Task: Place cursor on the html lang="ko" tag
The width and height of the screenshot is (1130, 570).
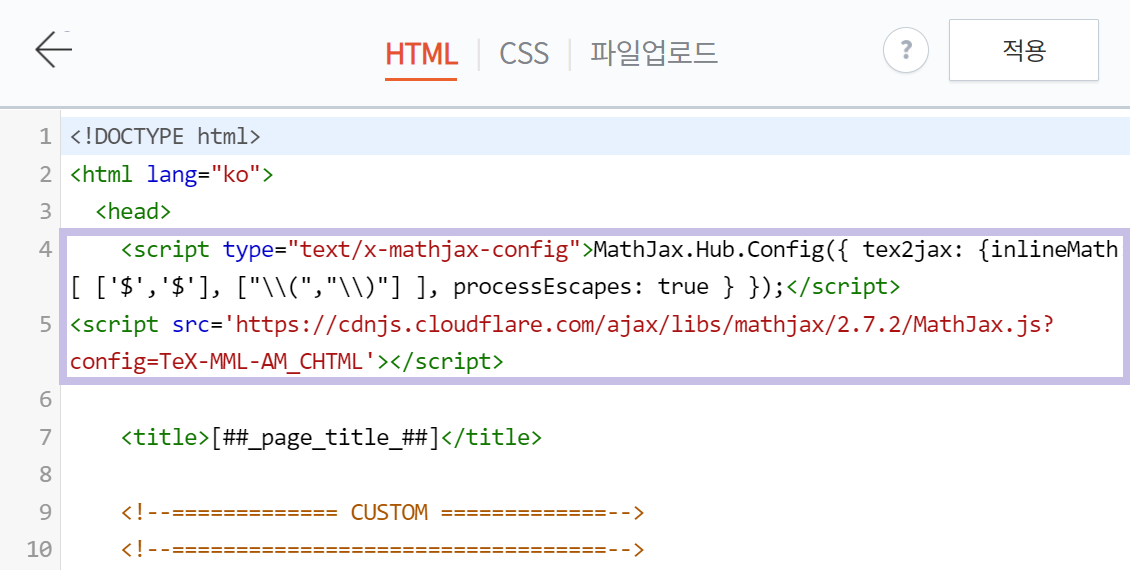Action: (172, 174)
